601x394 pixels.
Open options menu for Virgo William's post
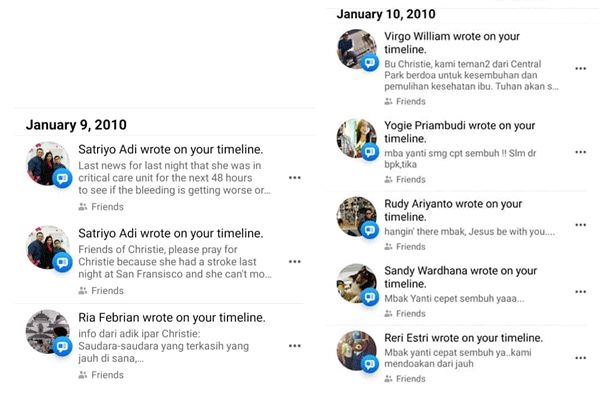(580, 69)
